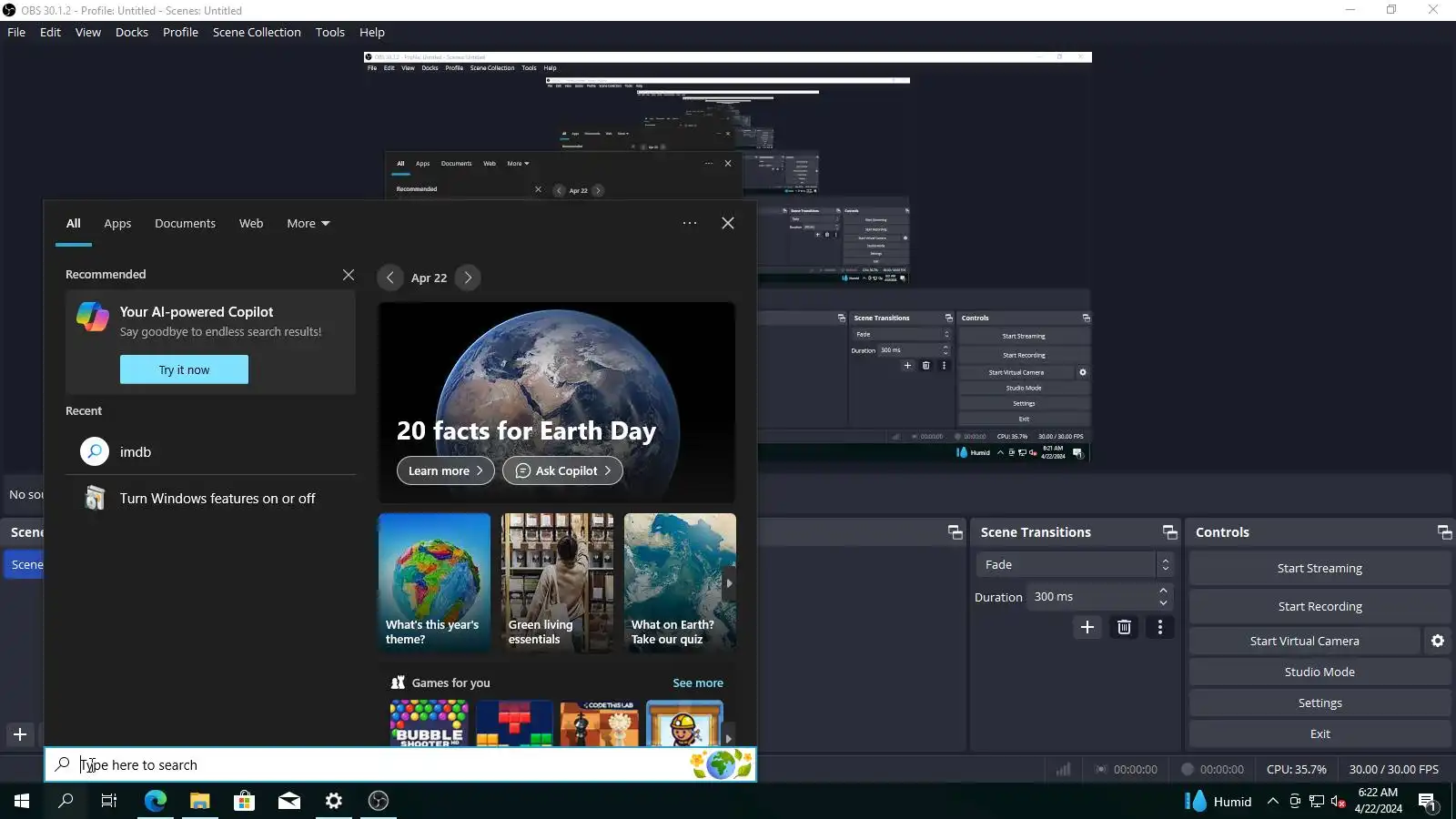Remove the transition using the trash icon
1456x819 pixels.
pos(1125,627)
